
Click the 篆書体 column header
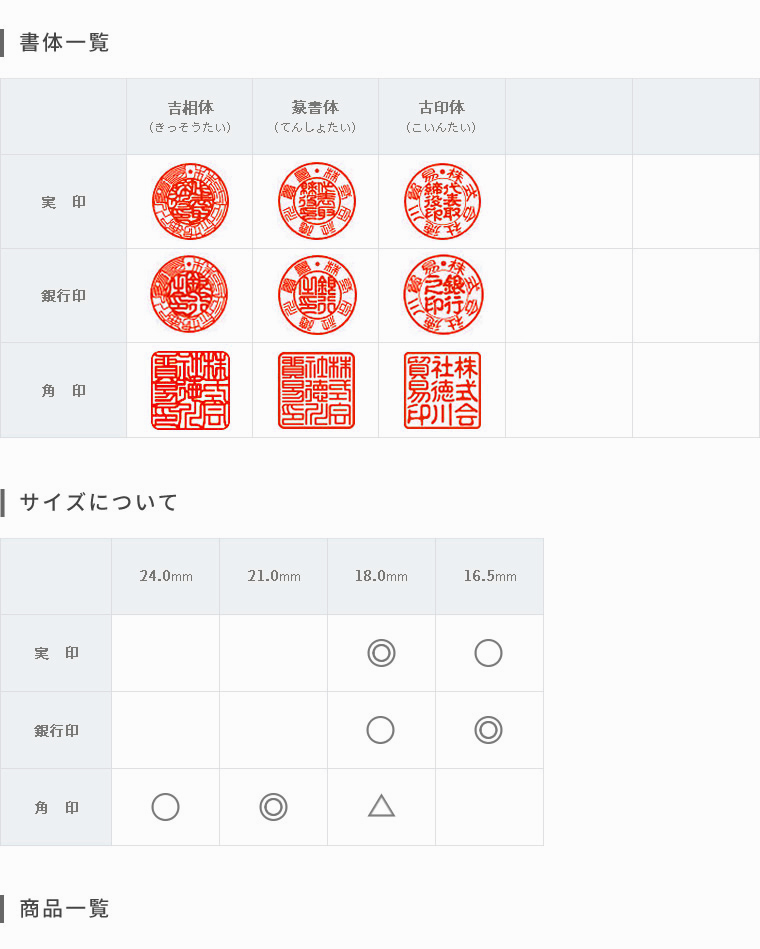[x=315, y=116]
